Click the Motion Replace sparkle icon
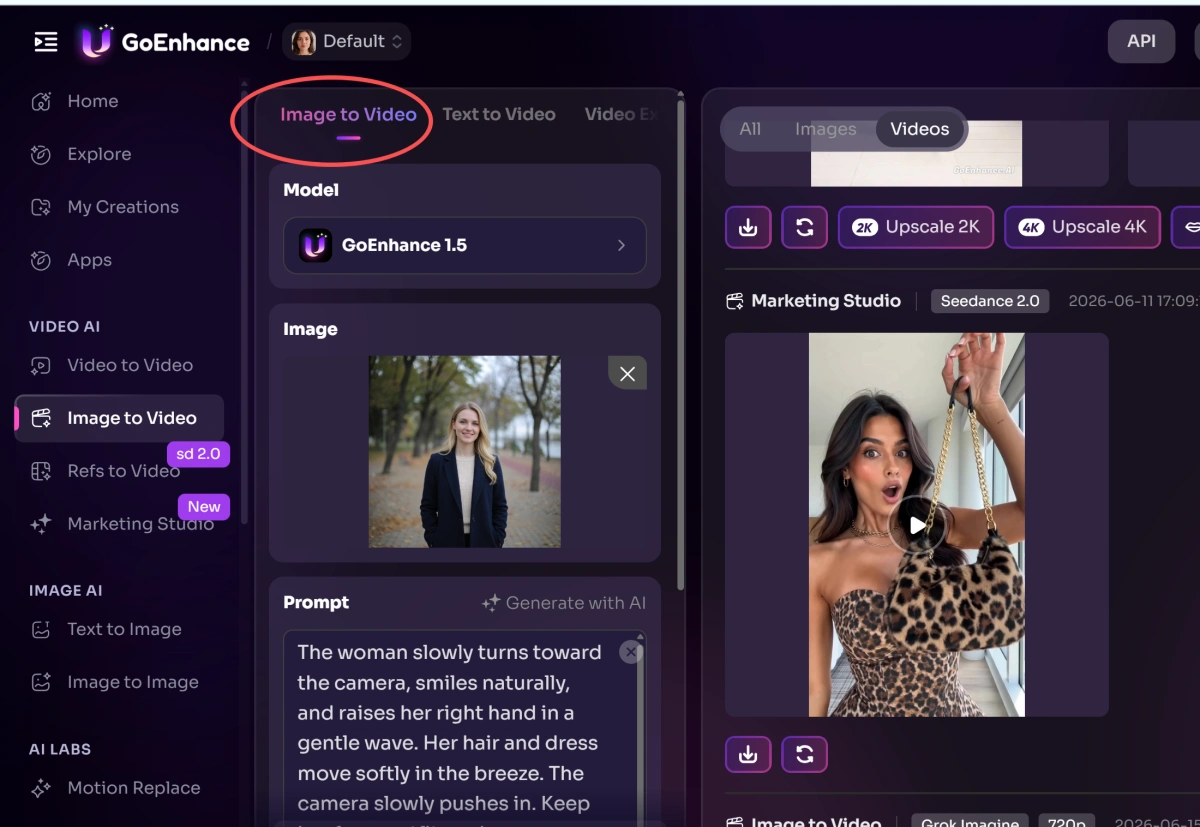 41,788
